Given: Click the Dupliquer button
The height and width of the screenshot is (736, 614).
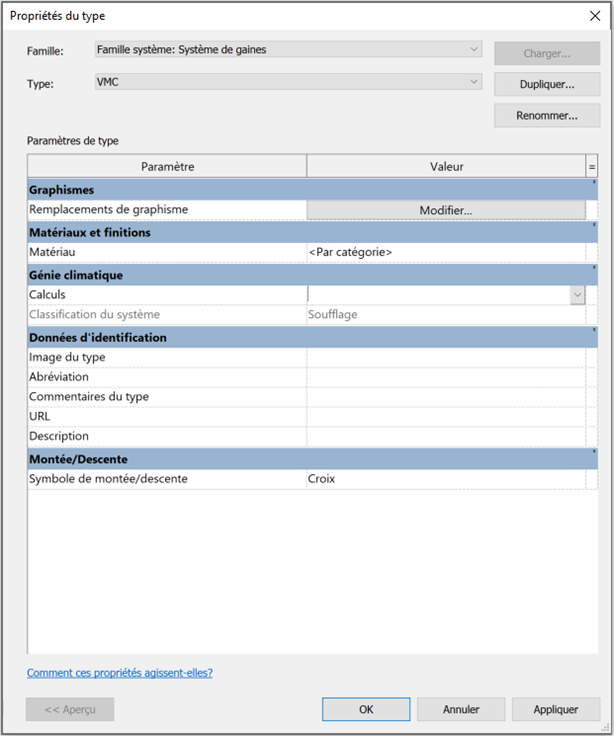Looking at the screenshot, I should point(546,84).
